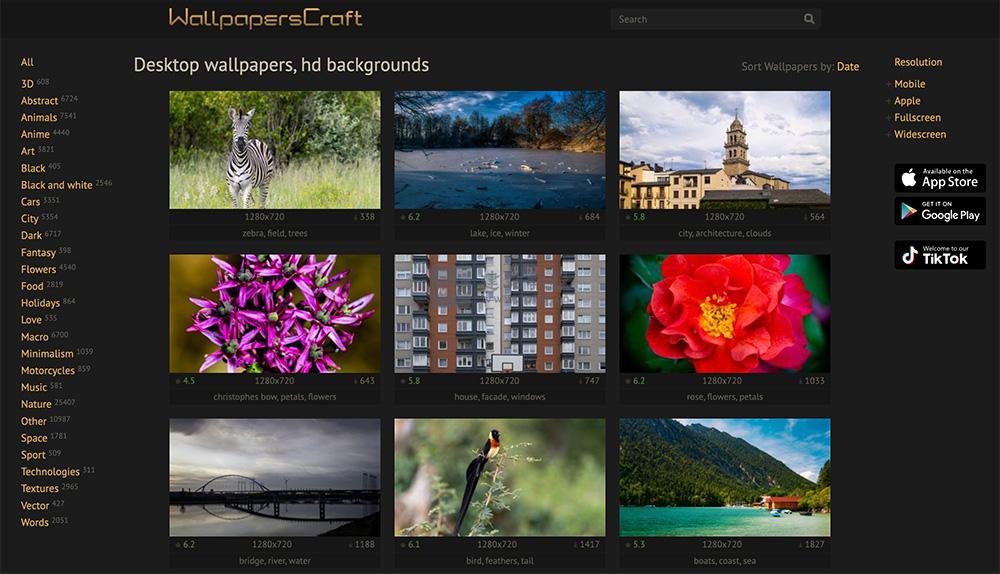The image size is (1000, 574).
Task: Expand the Mobile resolution group
Action: point(909,84)
